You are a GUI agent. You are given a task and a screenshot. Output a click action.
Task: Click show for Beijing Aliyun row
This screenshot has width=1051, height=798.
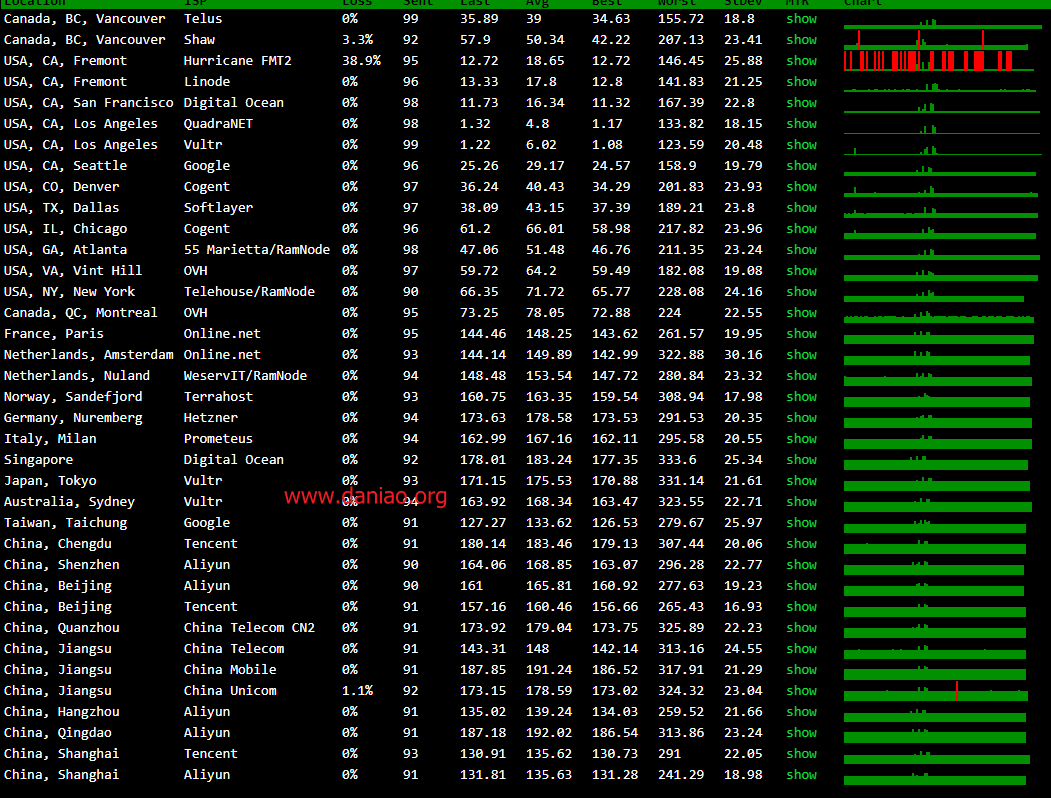(x=801, y=586)
